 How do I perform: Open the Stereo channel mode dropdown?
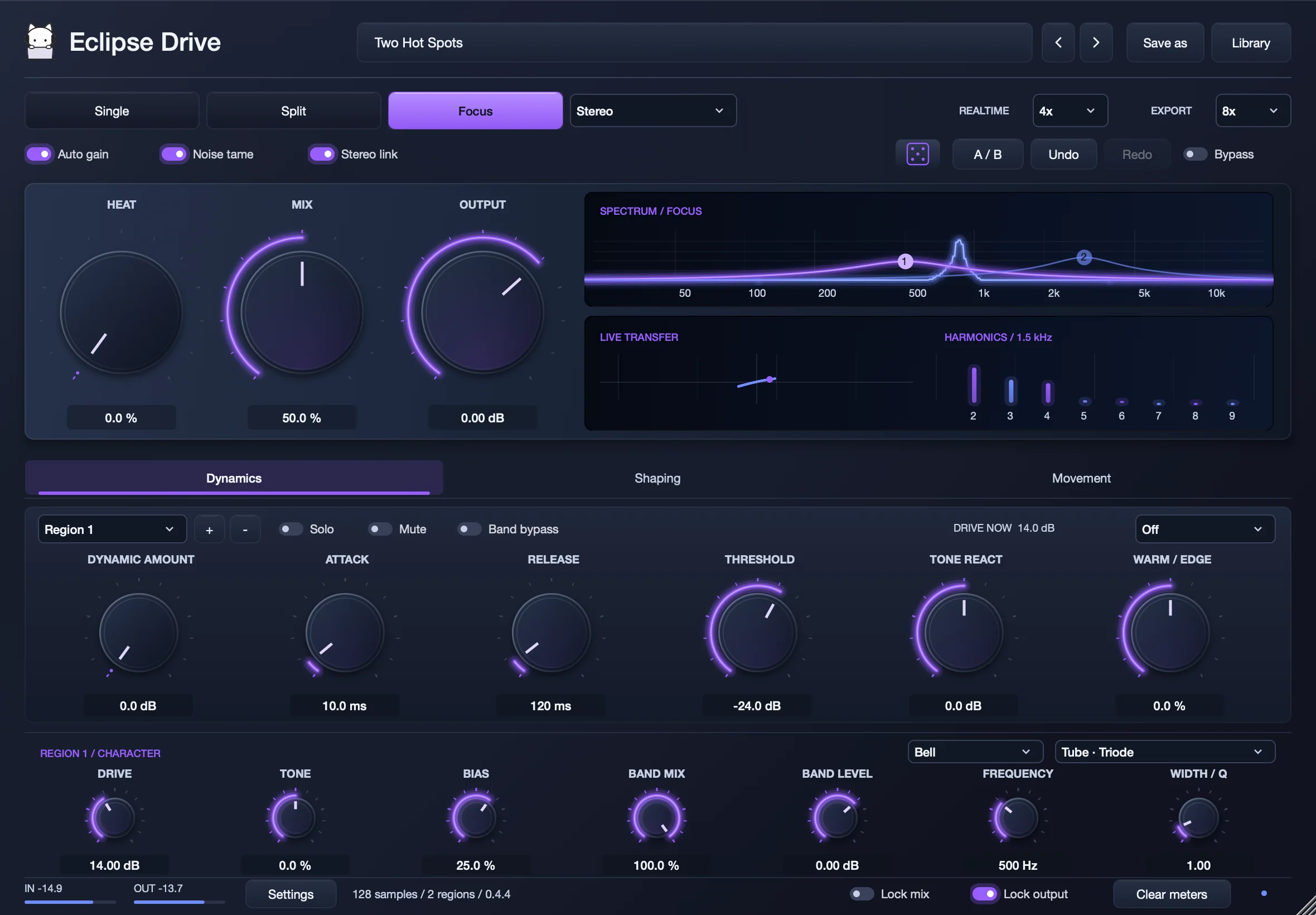coord(652,110)
